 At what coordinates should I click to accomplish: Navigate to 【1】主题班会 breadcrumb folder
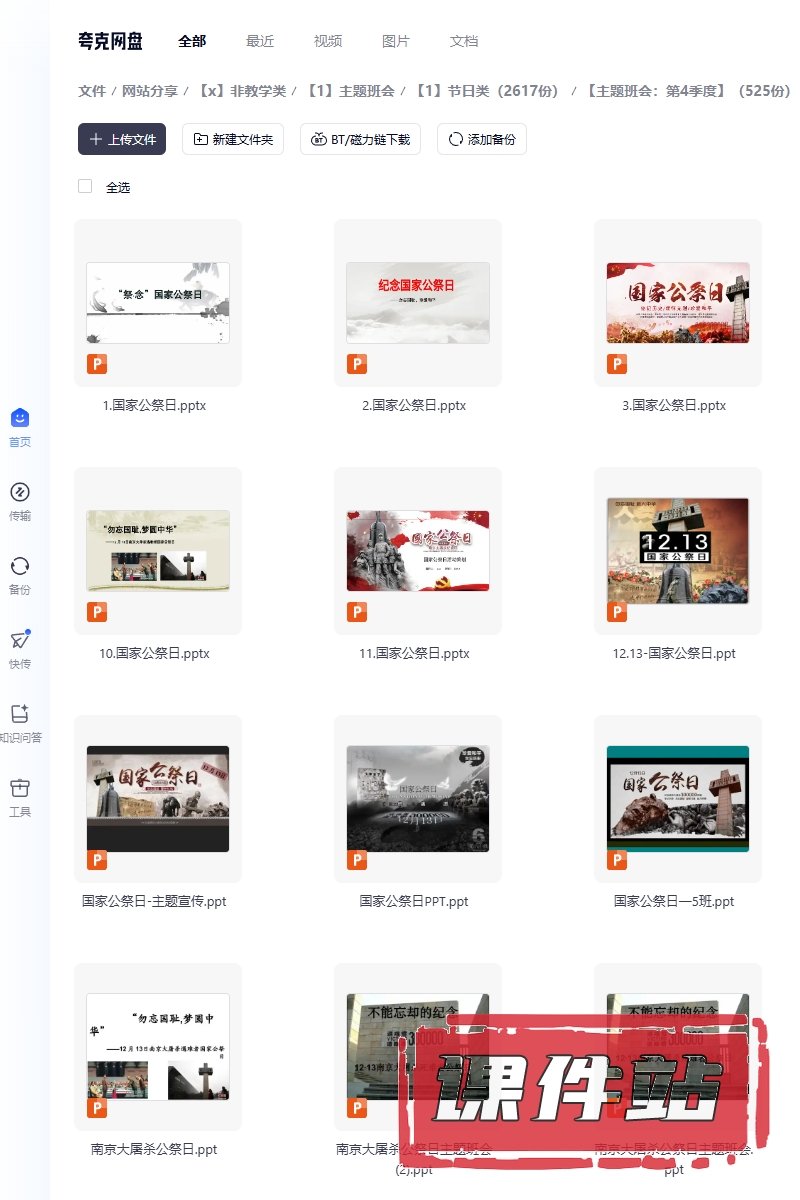(350, 91)
